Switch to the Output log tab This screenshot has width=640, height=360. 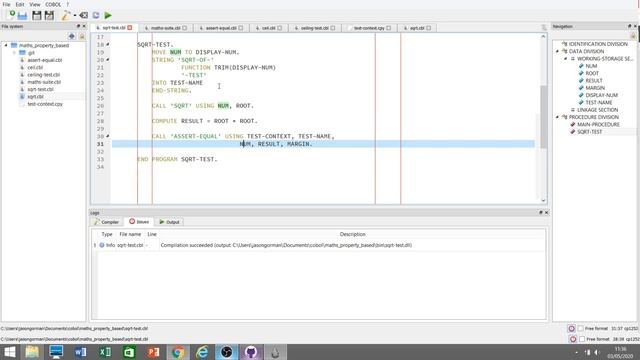(x=169, y=222)
